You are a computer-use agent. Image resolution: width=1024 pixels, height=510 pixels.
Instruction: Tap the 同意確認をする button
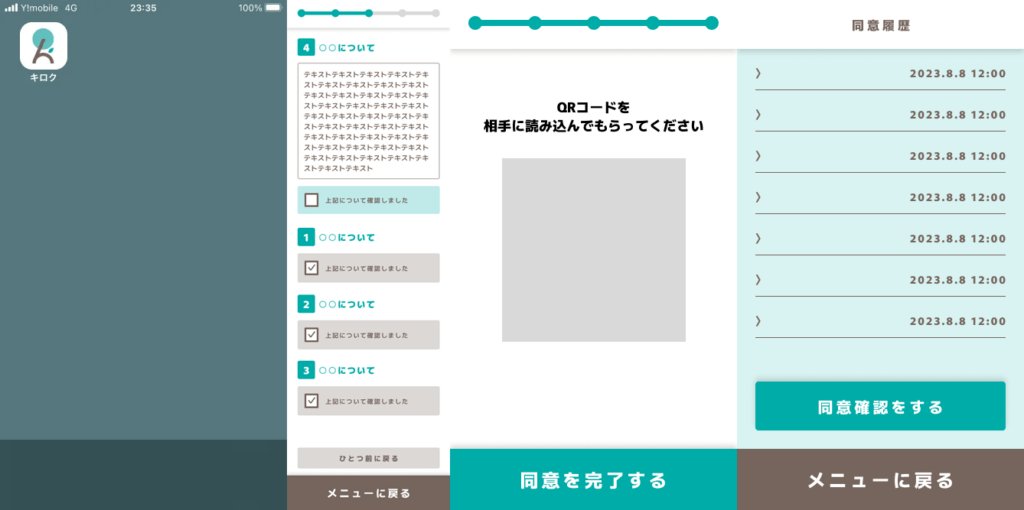click(880, 406)
